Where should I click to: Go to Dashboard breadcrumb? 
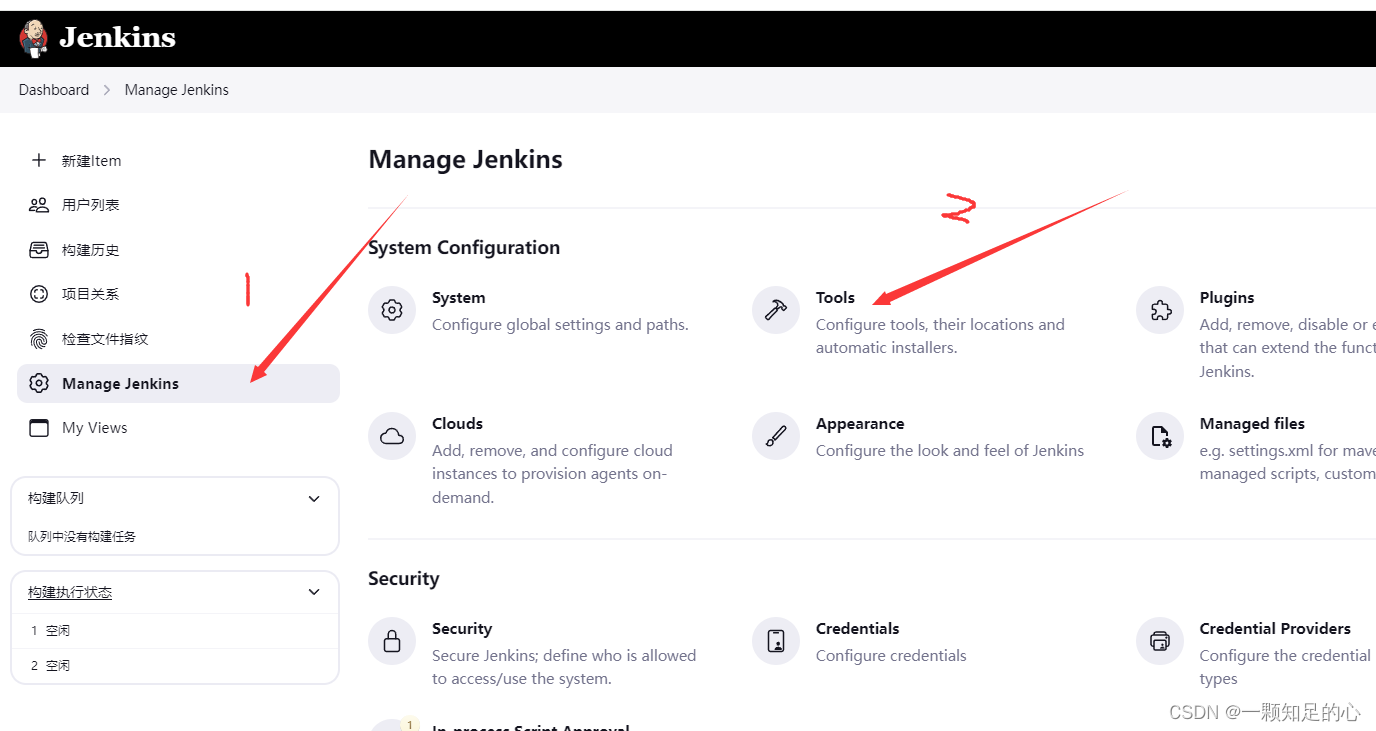click(54, 90)
